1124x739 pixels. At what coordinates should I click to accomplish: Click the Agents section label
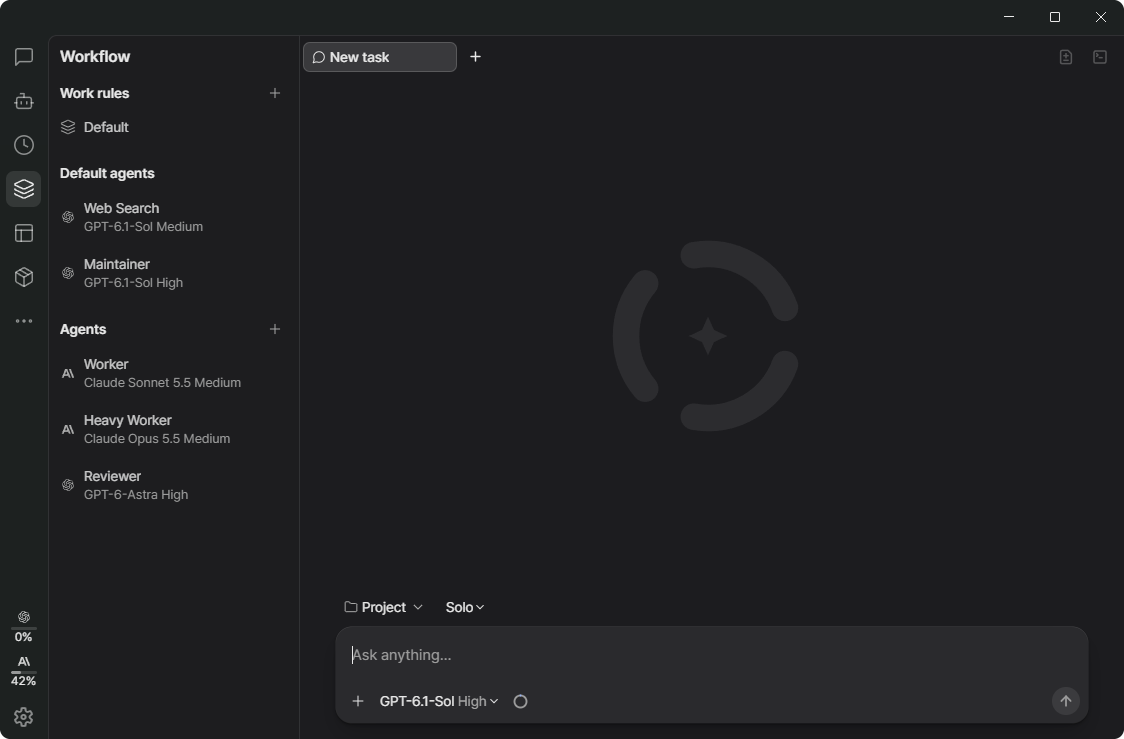[83, 329]
